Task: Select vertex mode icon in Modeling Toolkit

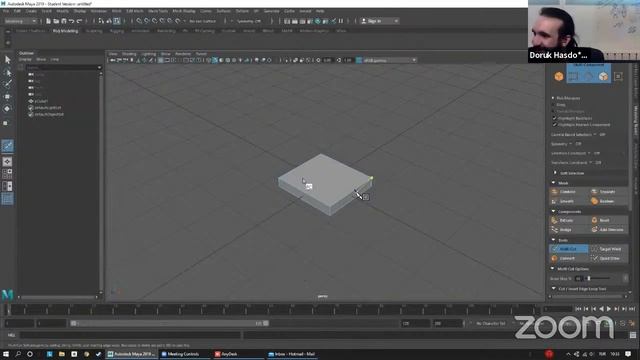Action: pyautogui.click(x=573, y=76)
